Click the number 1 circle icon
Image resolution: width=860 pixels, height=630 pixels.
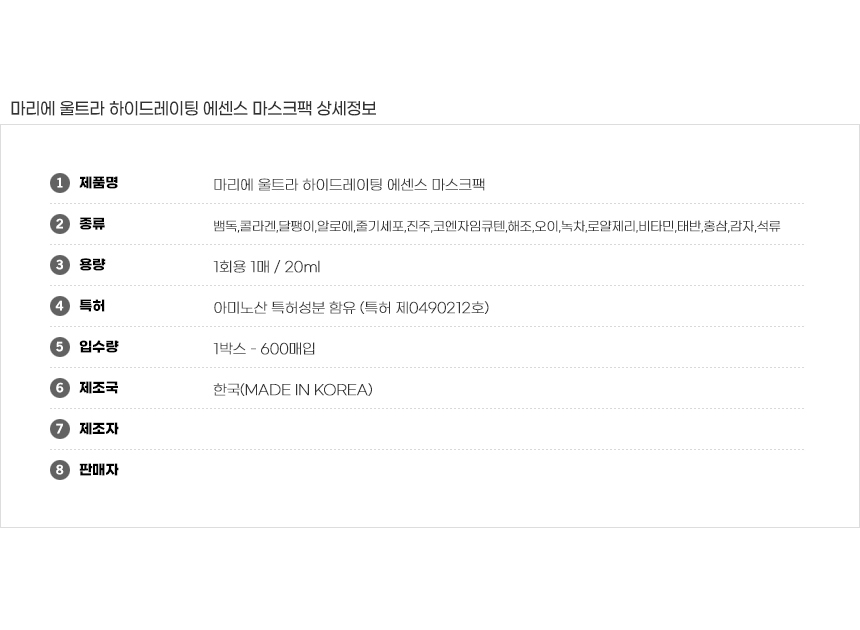click(x=60, y=183)
